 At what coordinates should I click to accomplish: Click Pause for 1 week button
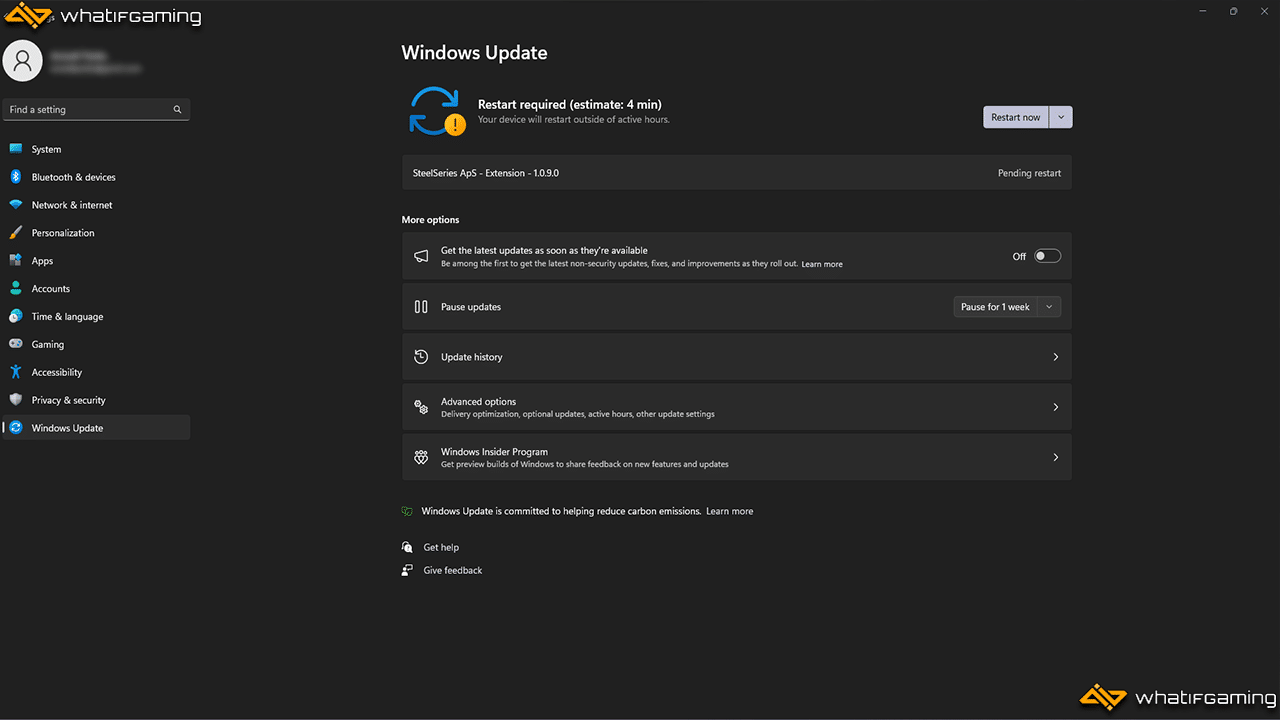click(995, 307)
